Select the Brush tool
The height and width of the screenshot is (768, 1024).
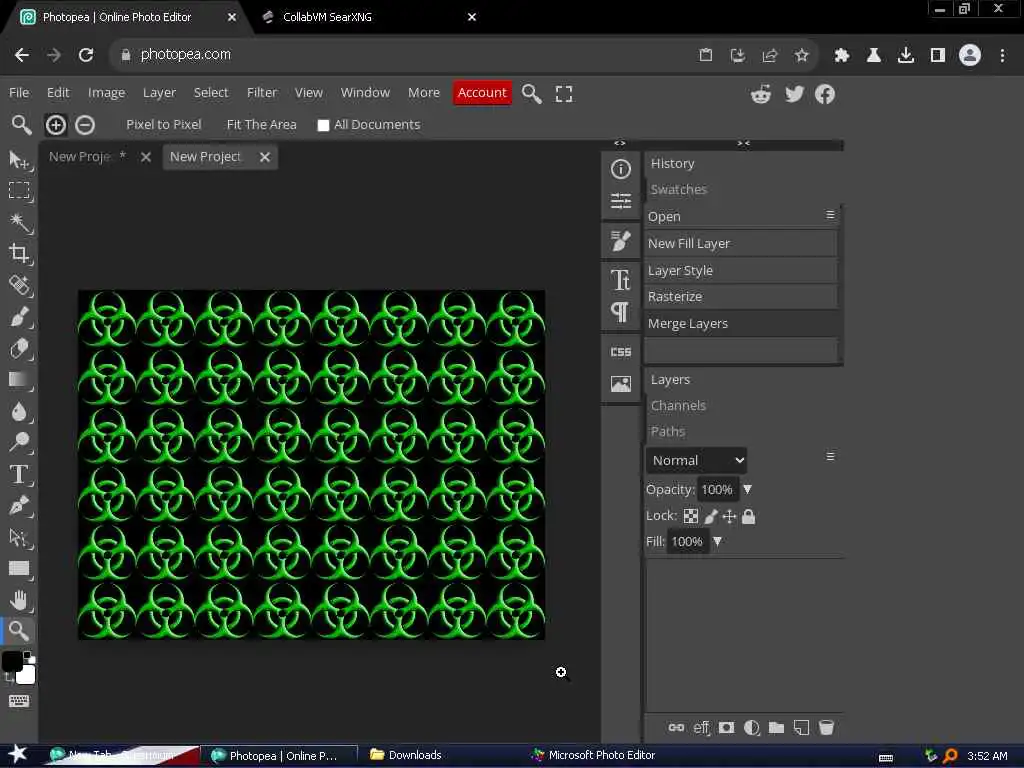(18, 317)
